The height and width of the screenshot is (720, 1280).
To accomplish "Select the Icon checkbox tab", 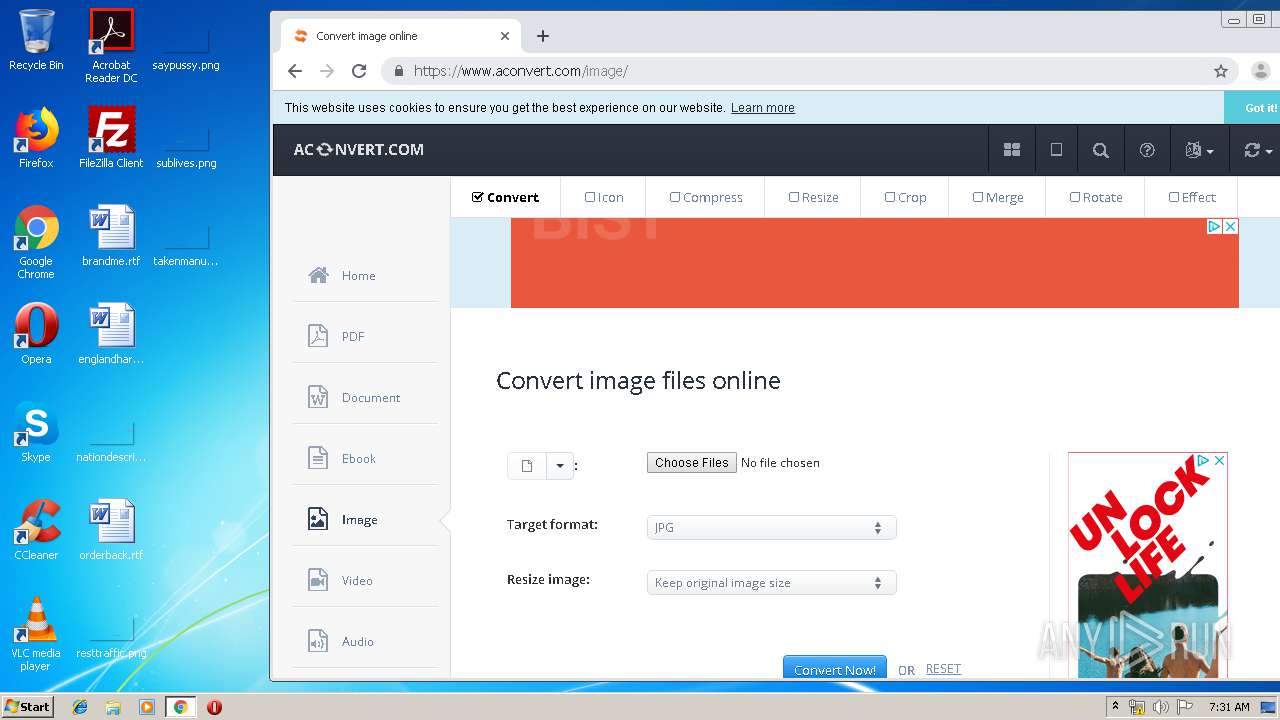I will point(604,197).
